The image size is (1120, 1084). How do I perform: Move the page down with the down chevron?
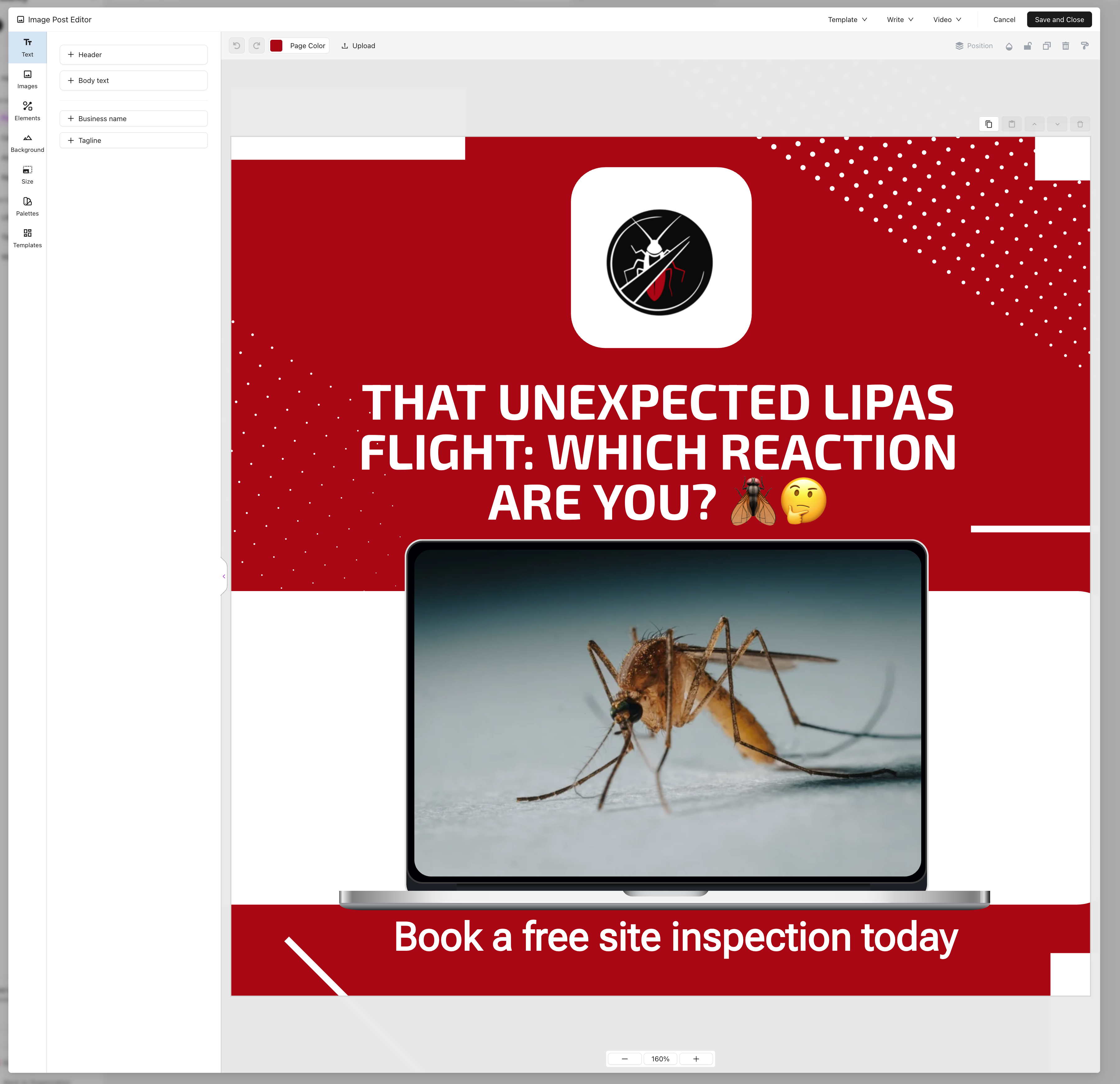coord(1057,124)
